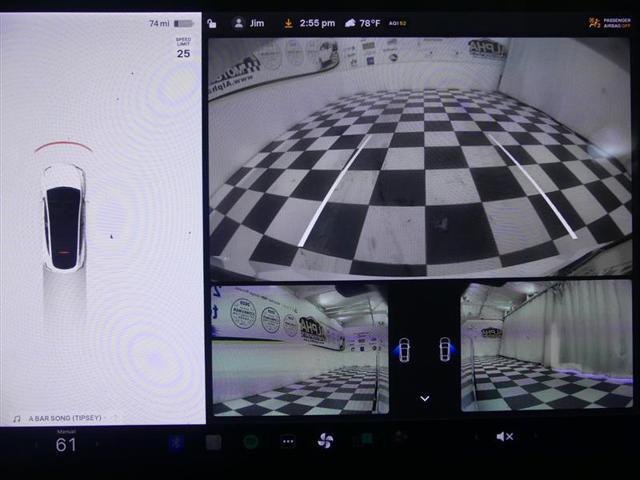Tap the speed limit 25 sign
640x480 pixels.
183,48
